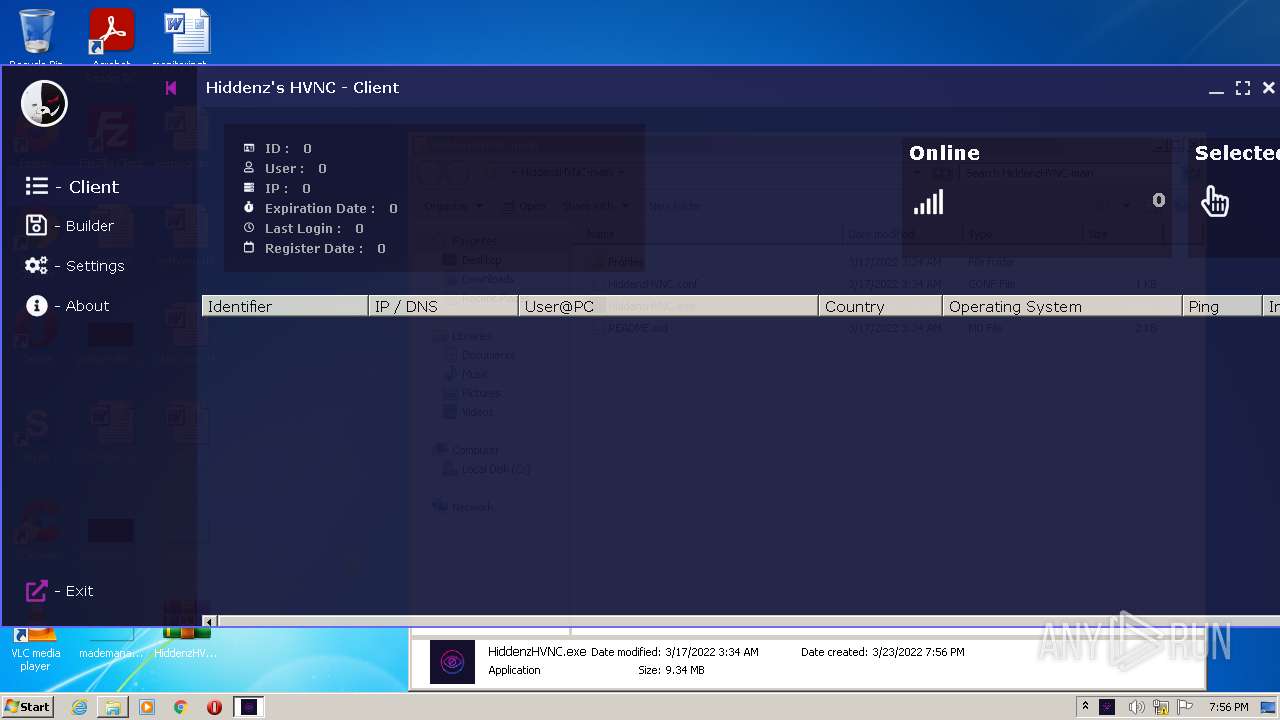Screen dimensions: 1280x720
Task: Click the stopwatch icon next to Expiration Date
Action: [x=249, y=208]
